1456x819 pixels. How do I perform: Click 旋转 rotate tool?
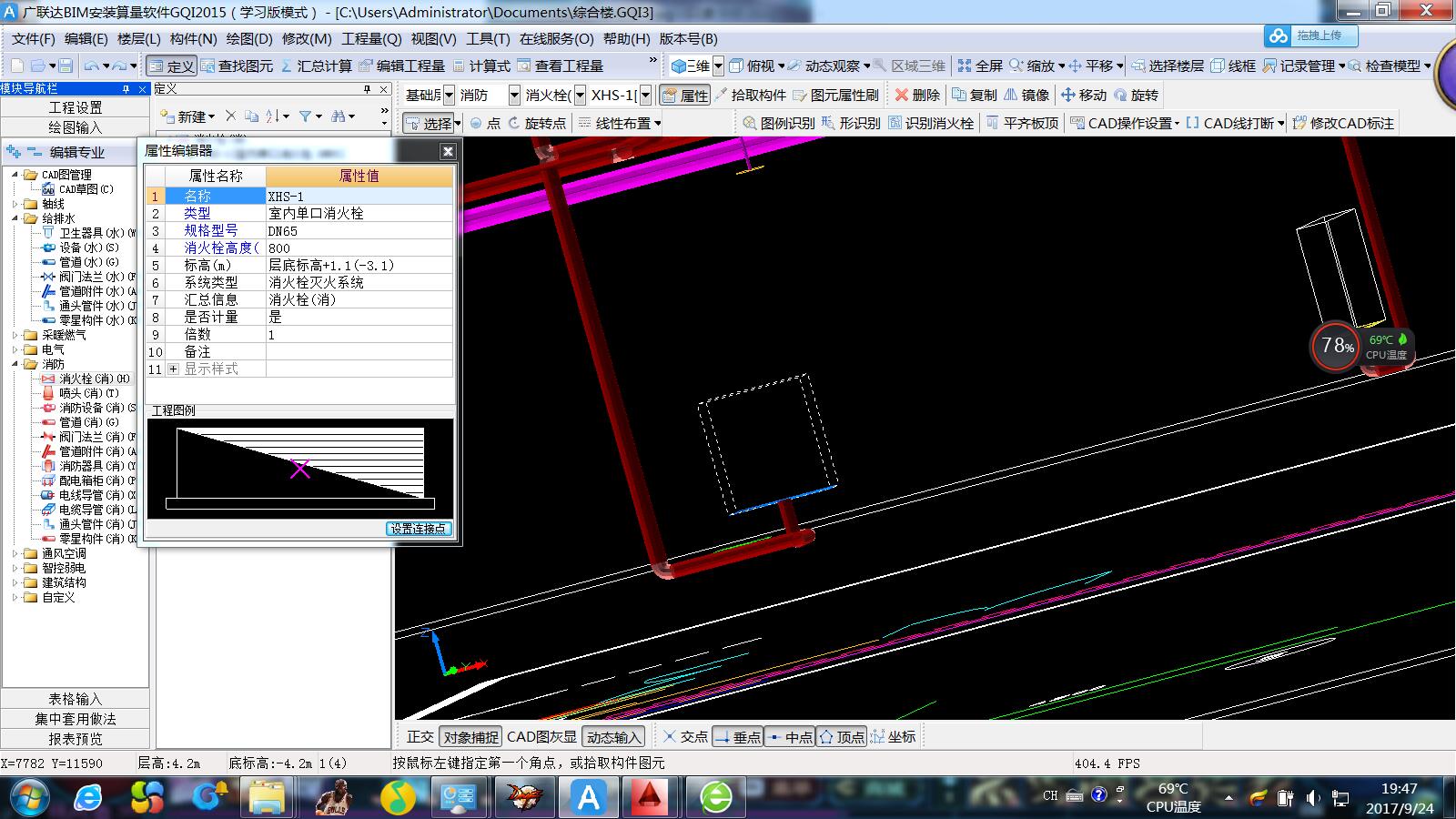(x=1136, y=95)
